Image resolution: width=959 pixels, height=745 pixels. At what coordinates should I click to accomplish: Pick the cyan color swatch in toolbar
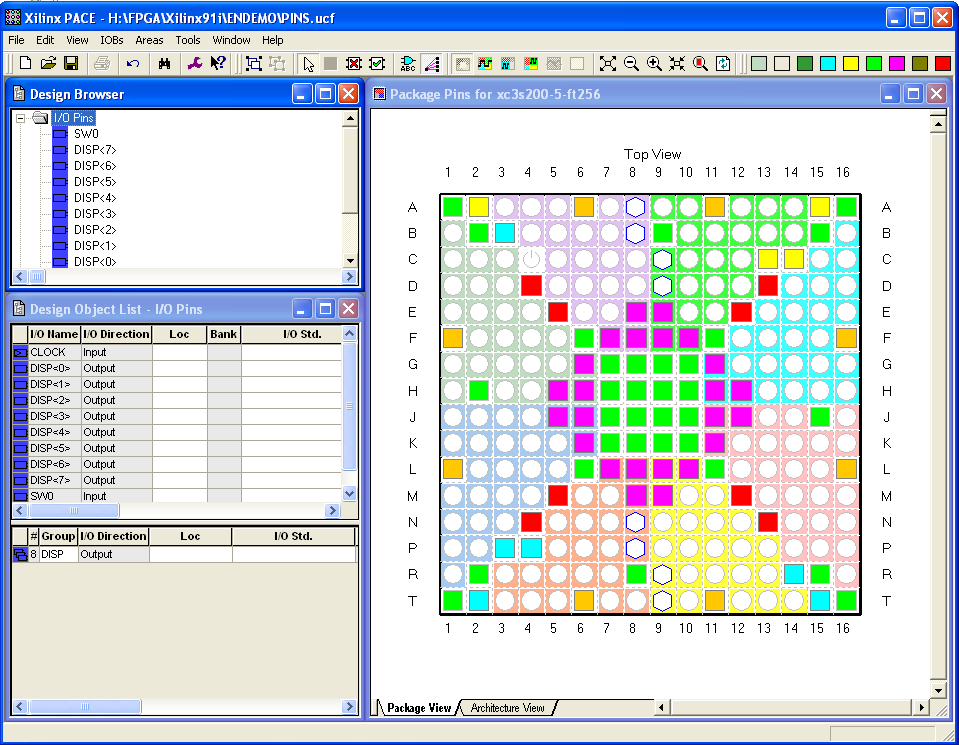click(x=828, y=63)
